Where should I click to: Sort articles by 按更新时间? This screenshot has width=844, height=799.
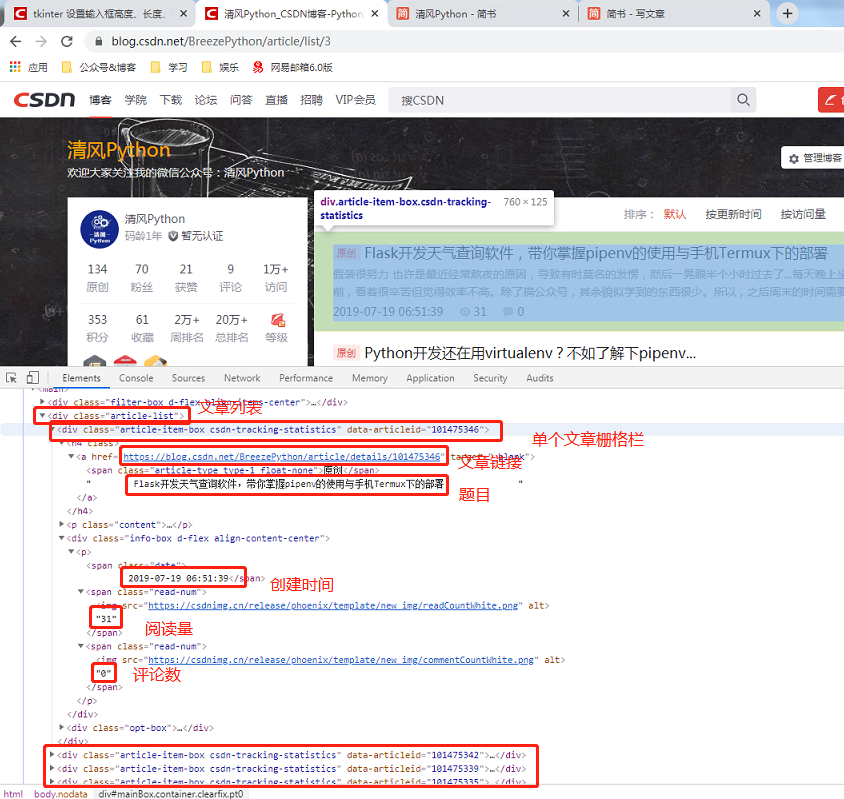733,214
